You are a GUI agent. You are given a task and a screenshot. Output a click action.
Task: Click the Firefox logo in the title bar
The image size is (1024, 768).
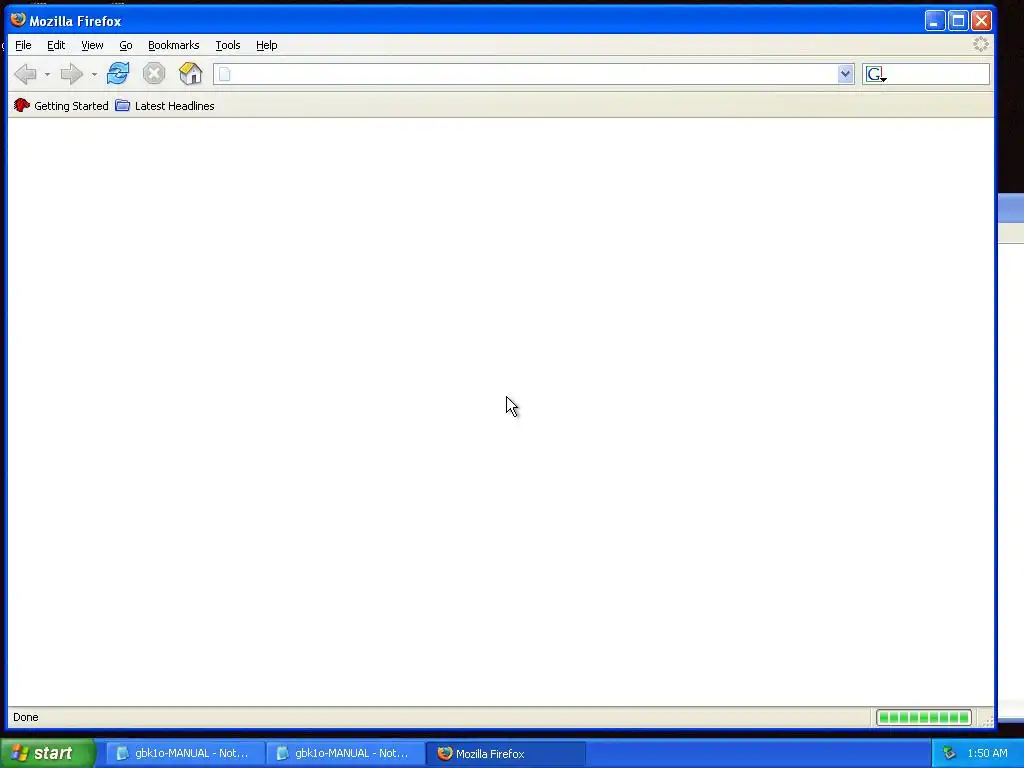(x=18, y=20)
